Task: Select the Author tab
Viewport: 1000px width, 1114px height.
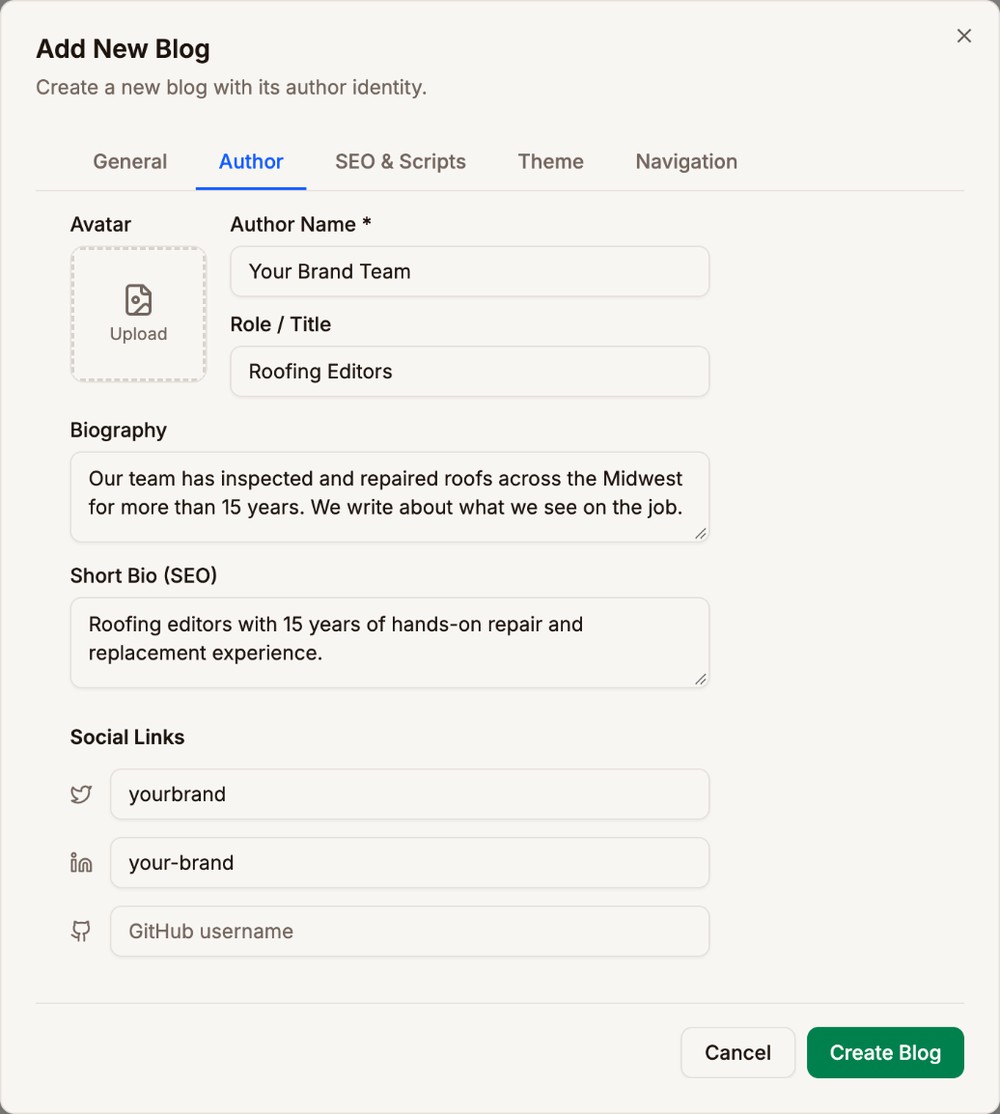Action: pyautogui.click(x=251, y=161)
